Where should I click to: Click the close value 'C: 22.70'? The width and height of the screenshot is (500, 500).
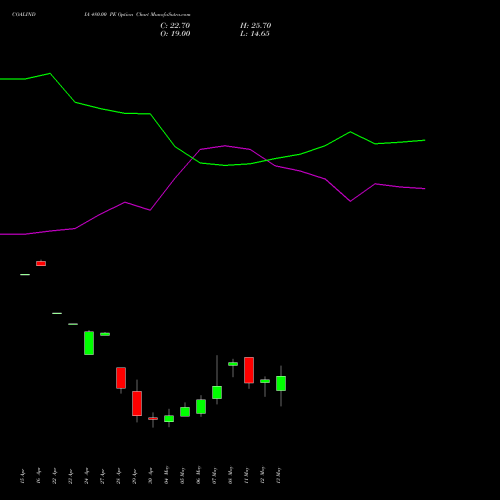175,26
